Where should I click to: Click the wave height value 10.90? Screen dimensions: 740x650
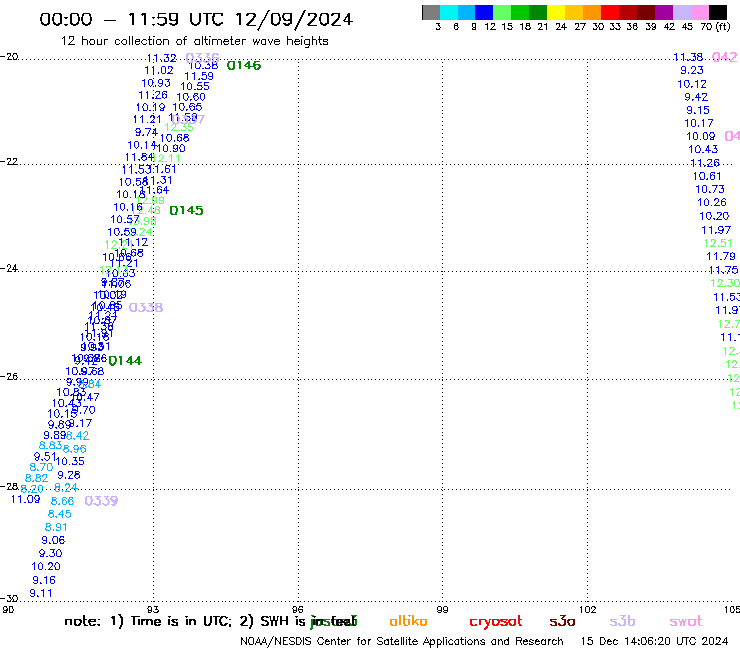(x=171, y=148)
